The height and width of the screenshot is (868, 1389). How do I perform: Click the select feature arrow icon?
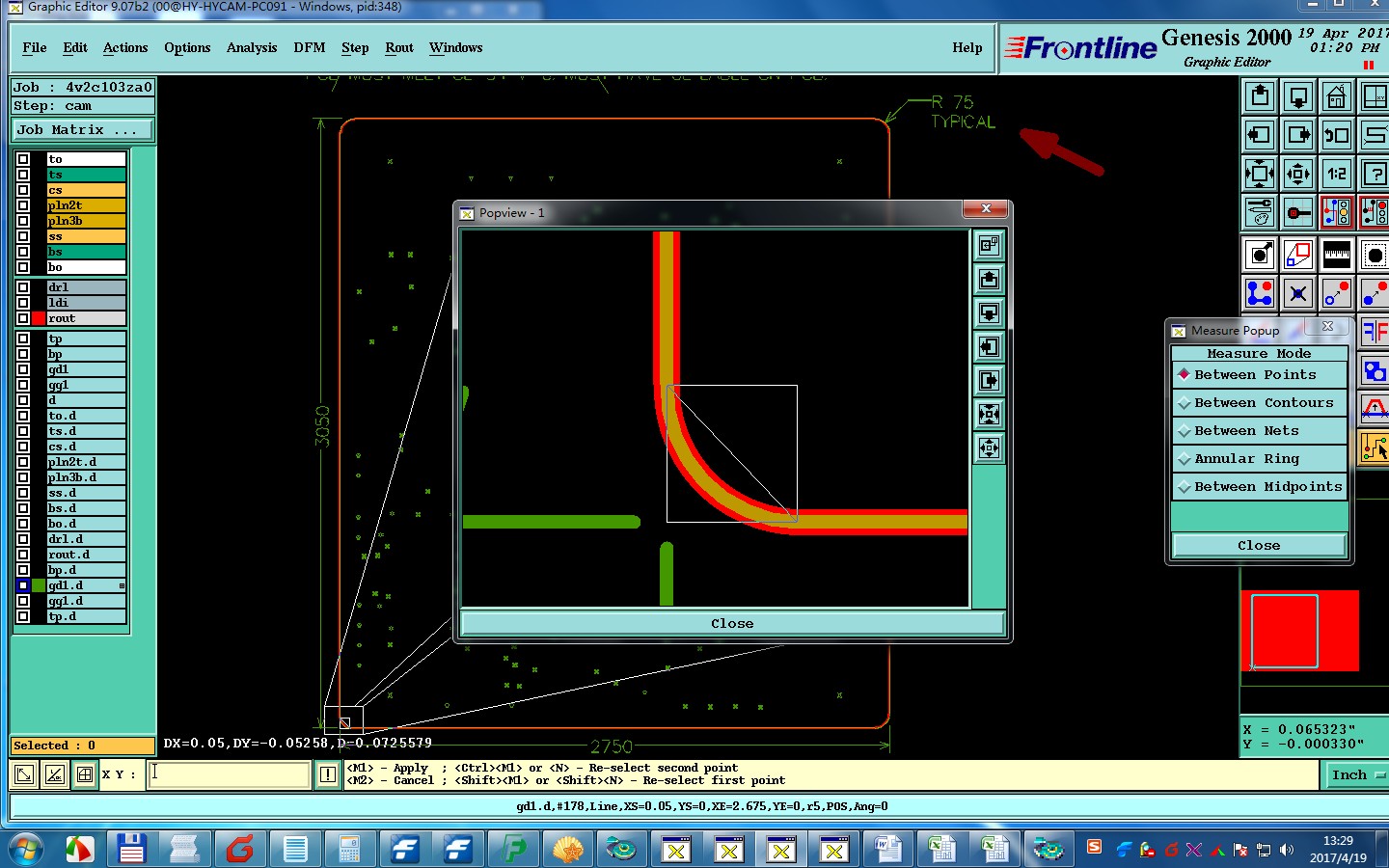[x=1260, y=255]
